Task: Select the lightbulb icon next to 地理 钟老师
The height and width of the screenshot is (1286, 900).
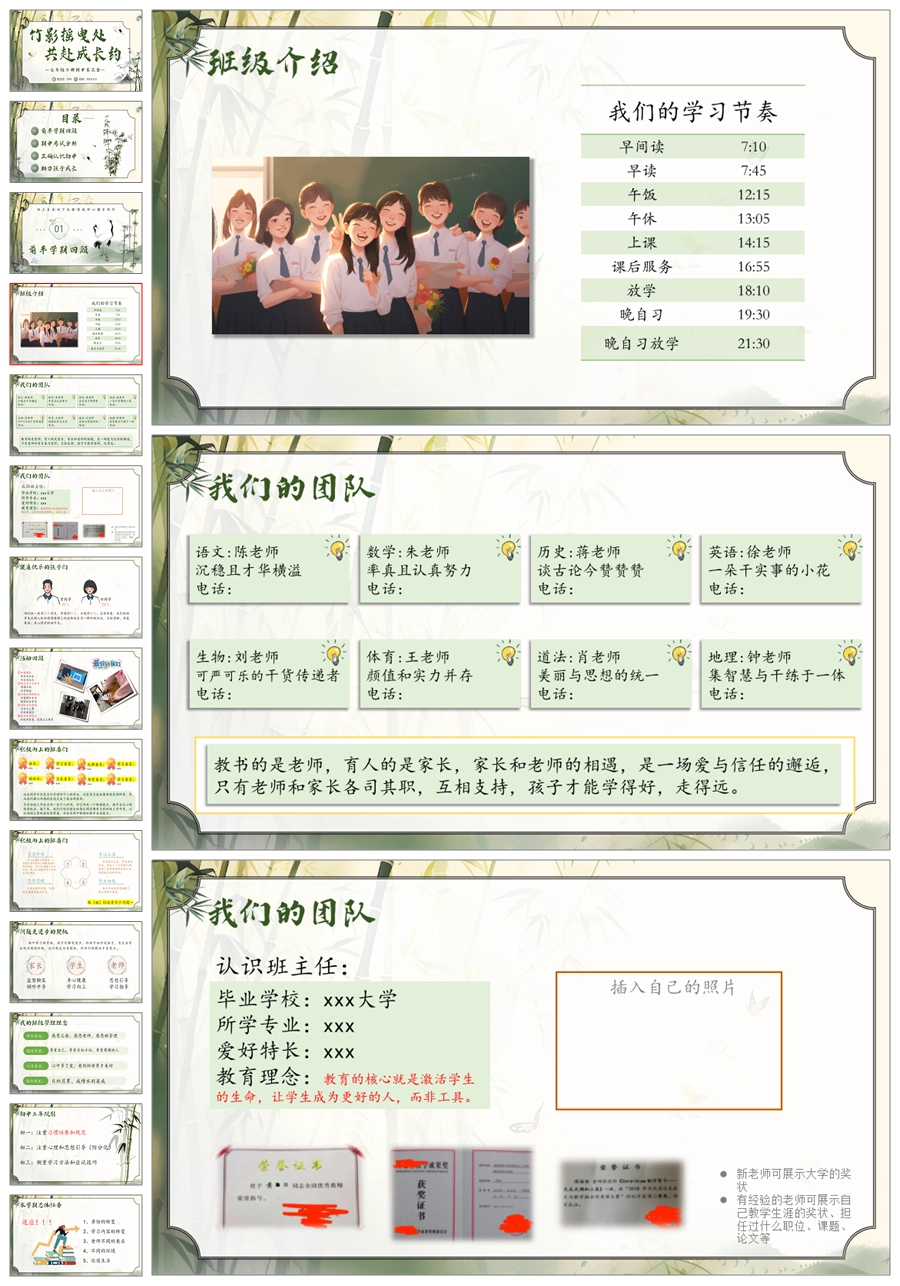Action: coord(850,654)
